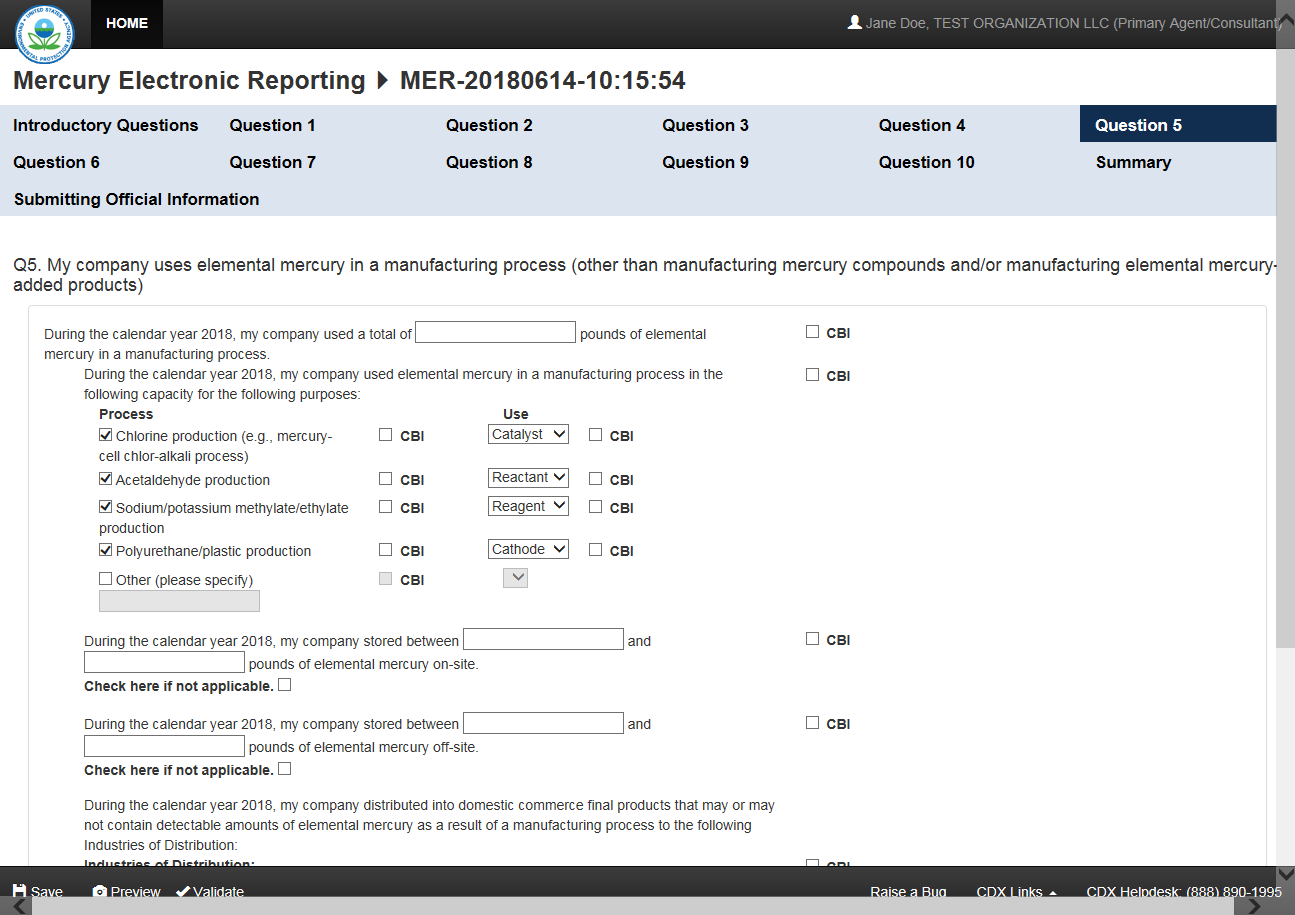Click scroll right arrow at bottom
This screenshot has width=1295, height=915.
1254,906
